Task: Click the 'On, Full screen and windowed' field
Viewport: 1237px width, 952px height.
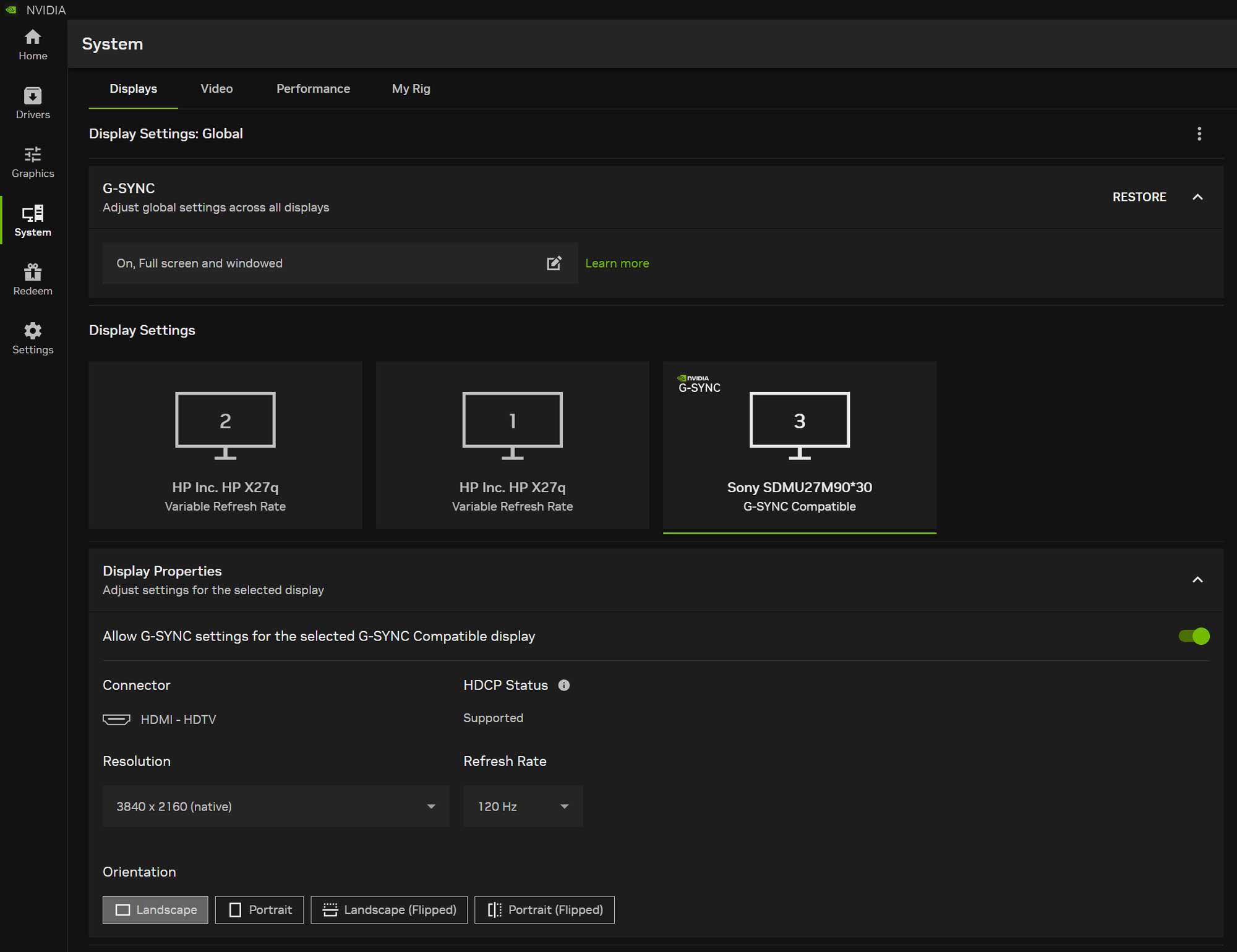Action: pyautogui.click(x=340, y=263)
